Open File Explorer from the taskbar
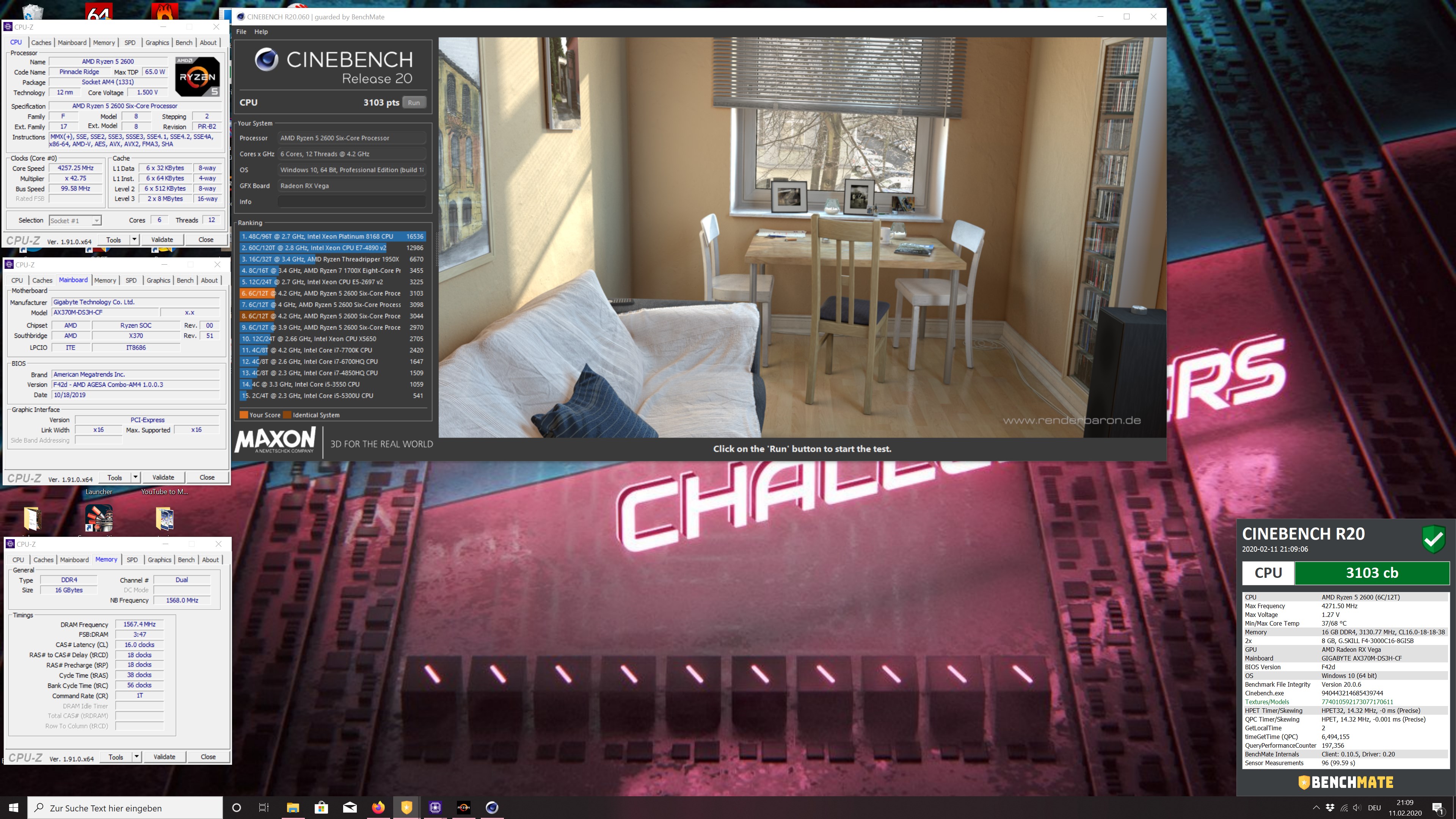Image resolution: width=1456 pixels, height=819 pixels. (293, 807)
